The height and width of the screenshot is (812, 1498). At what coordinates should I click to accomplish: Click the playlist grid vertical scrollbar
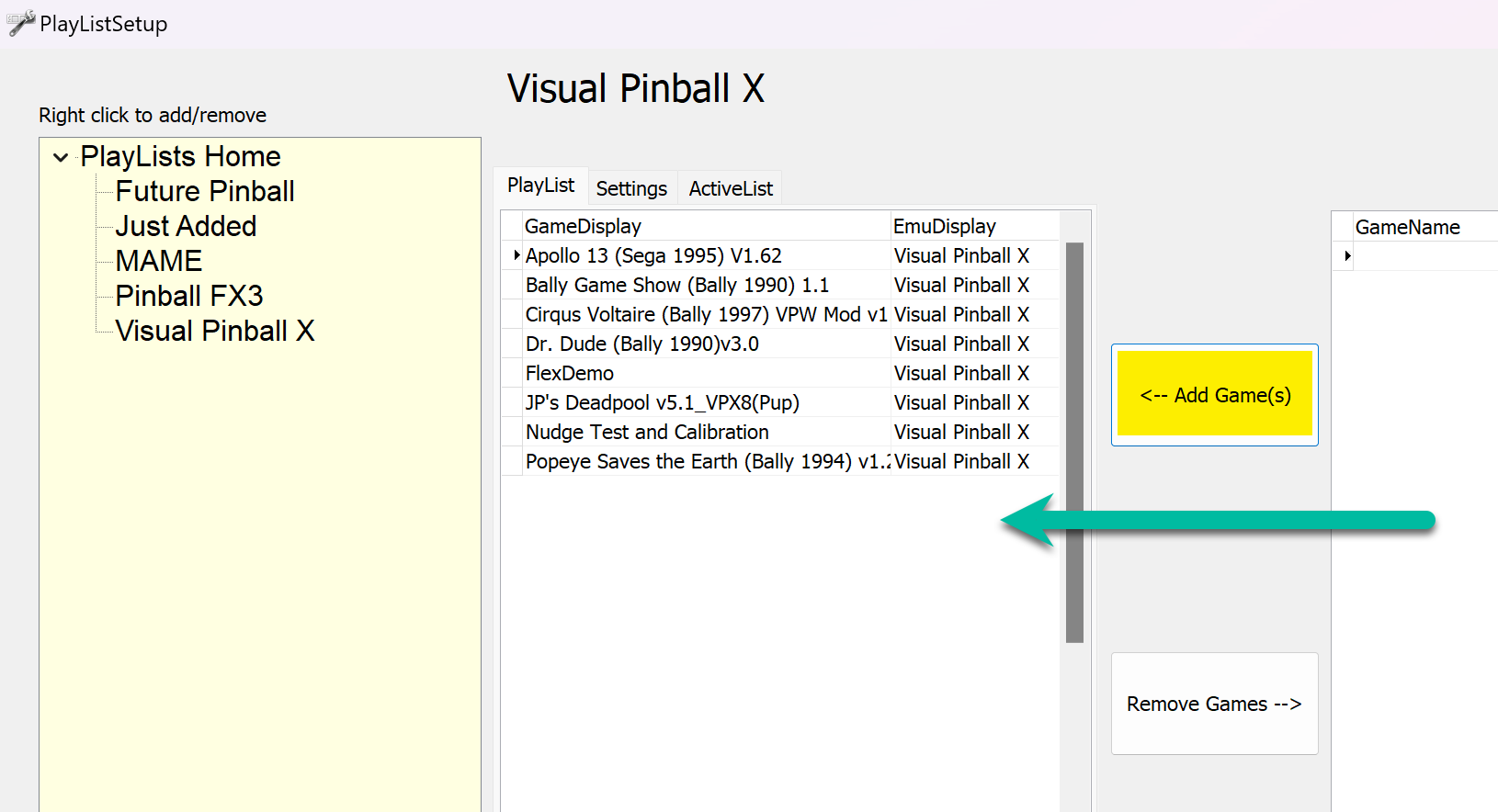tap(1074, 442)
